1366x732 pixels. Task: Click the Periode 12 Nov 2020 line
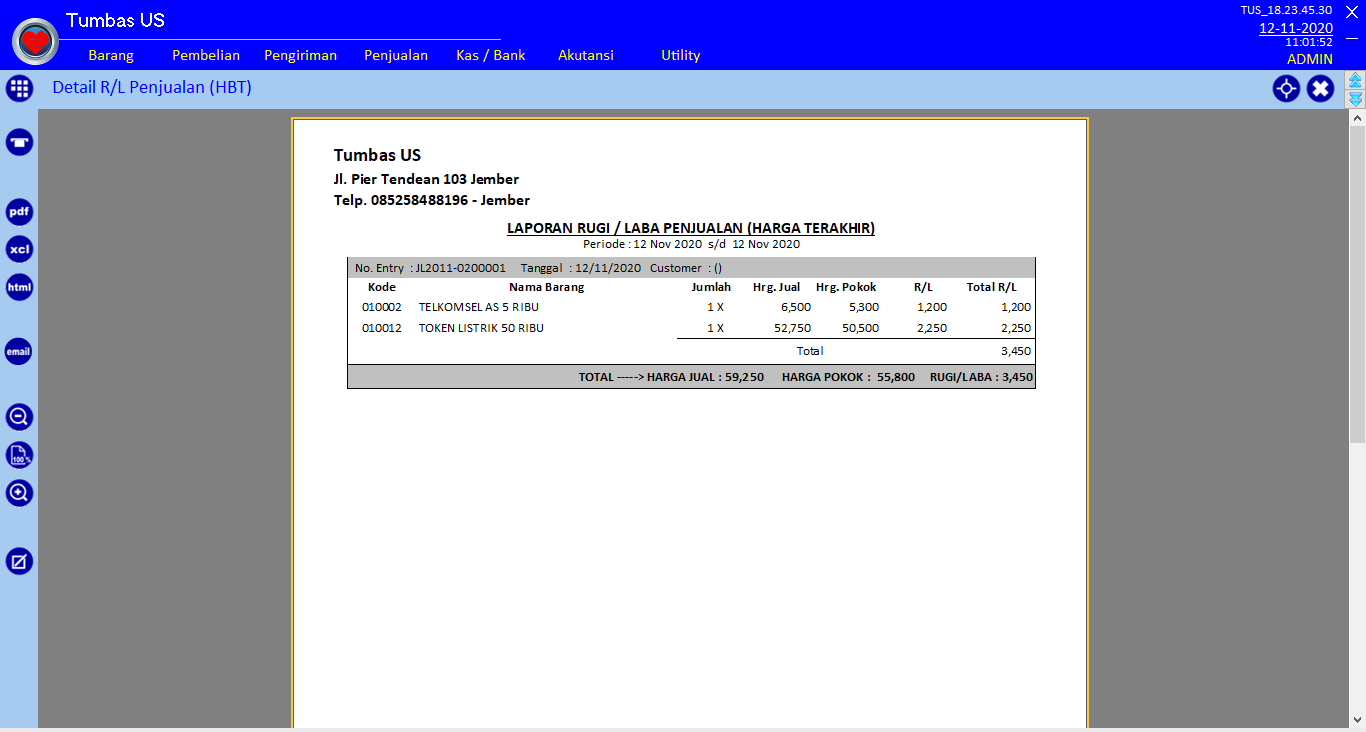691,244
